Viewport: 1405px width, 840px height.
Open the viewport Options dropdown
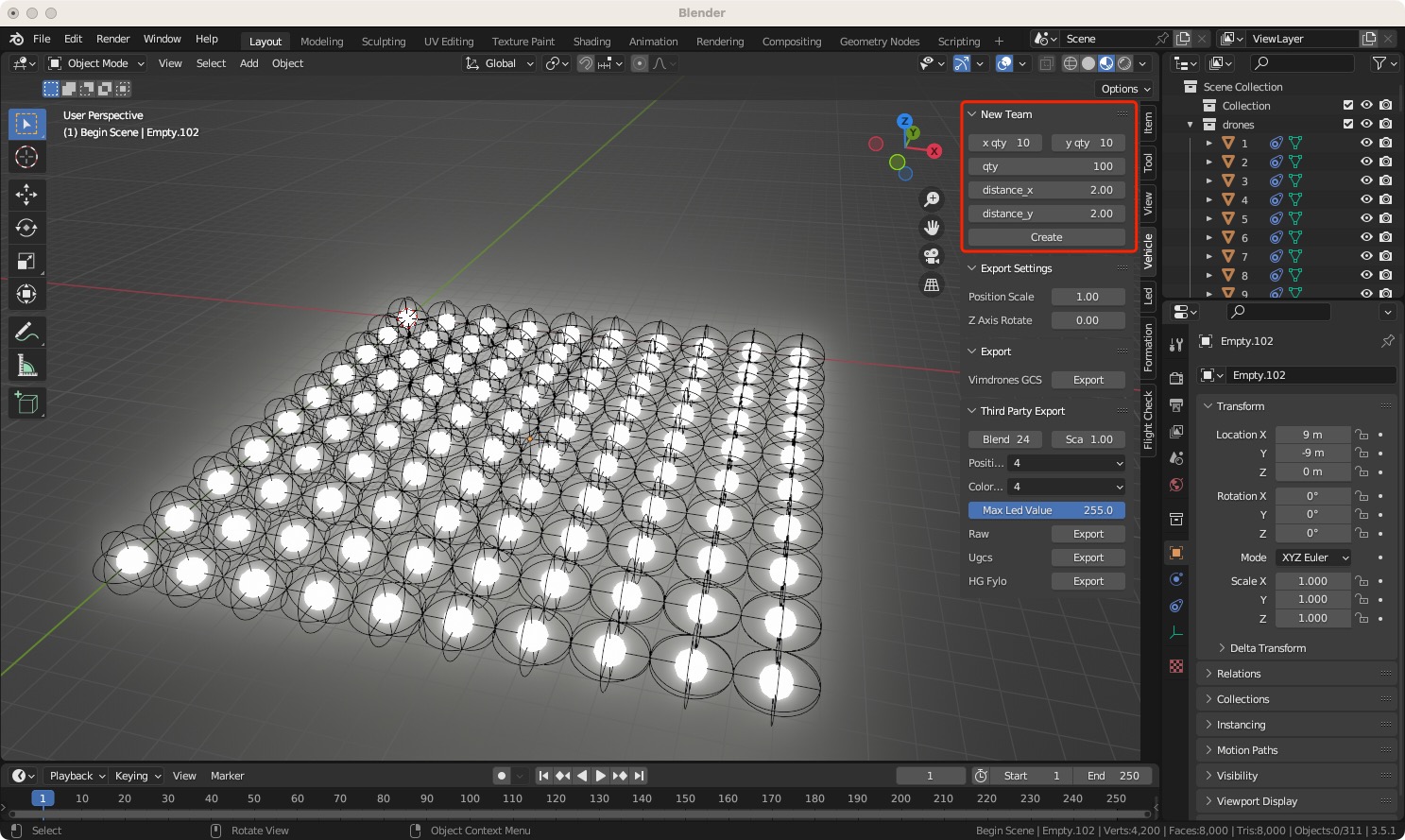tap(1126, 89)
